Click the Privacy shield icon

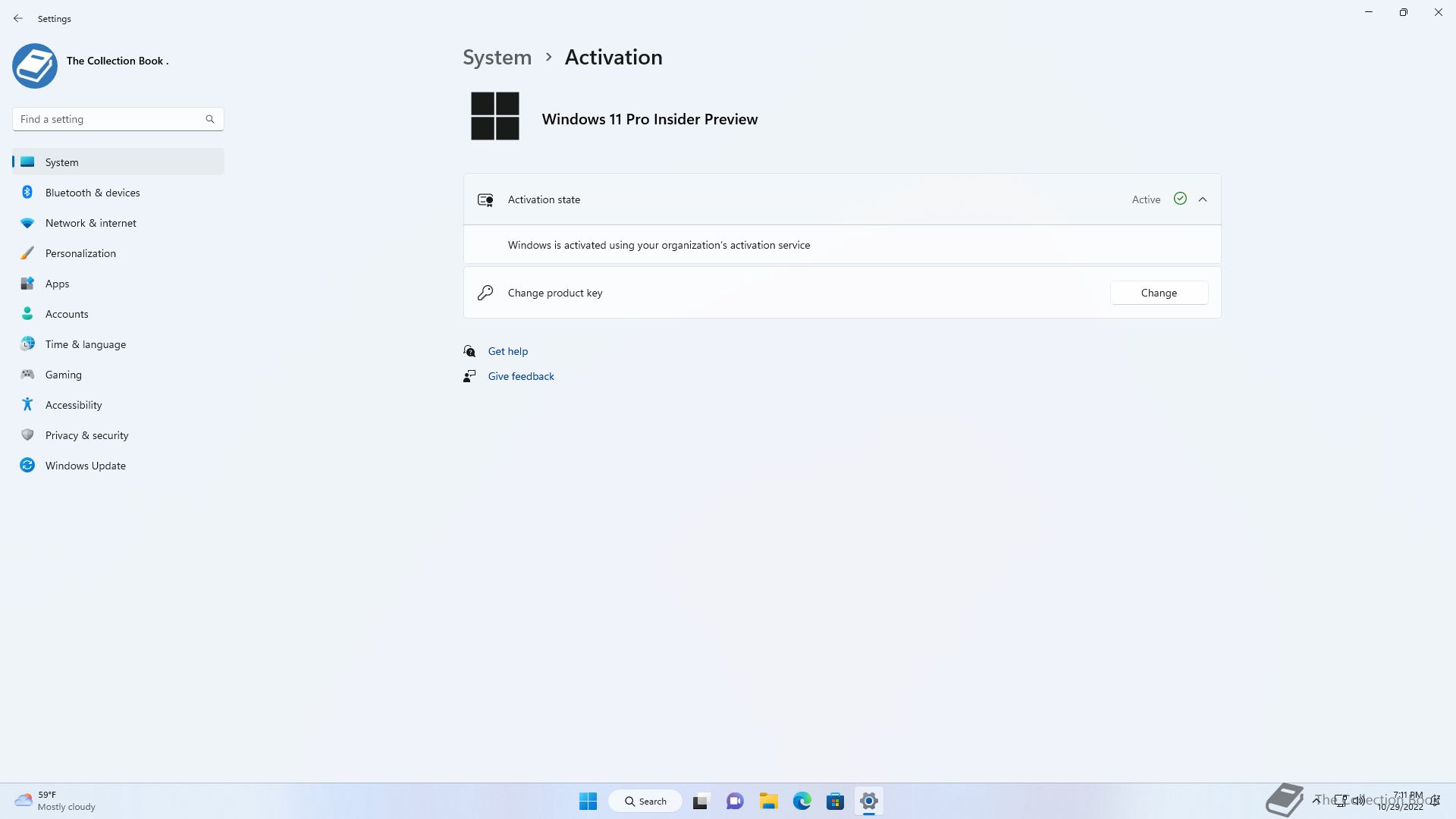[27, 435]
